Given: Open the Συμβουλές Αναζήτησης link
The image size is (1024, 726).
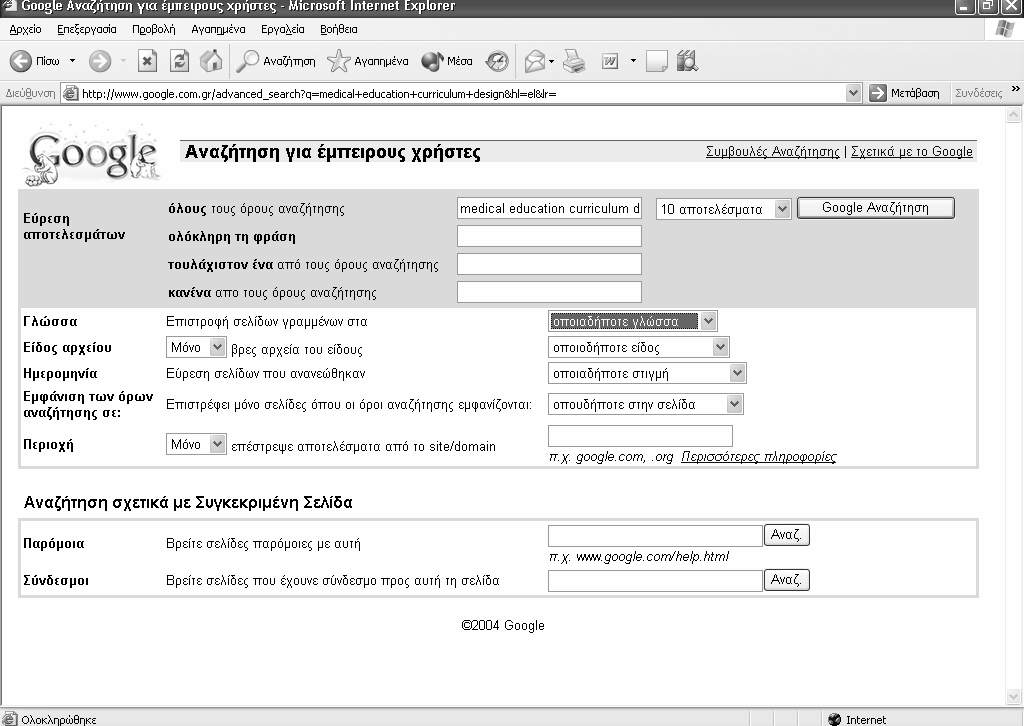Looking at the screenshot, I should pos(773,151).
